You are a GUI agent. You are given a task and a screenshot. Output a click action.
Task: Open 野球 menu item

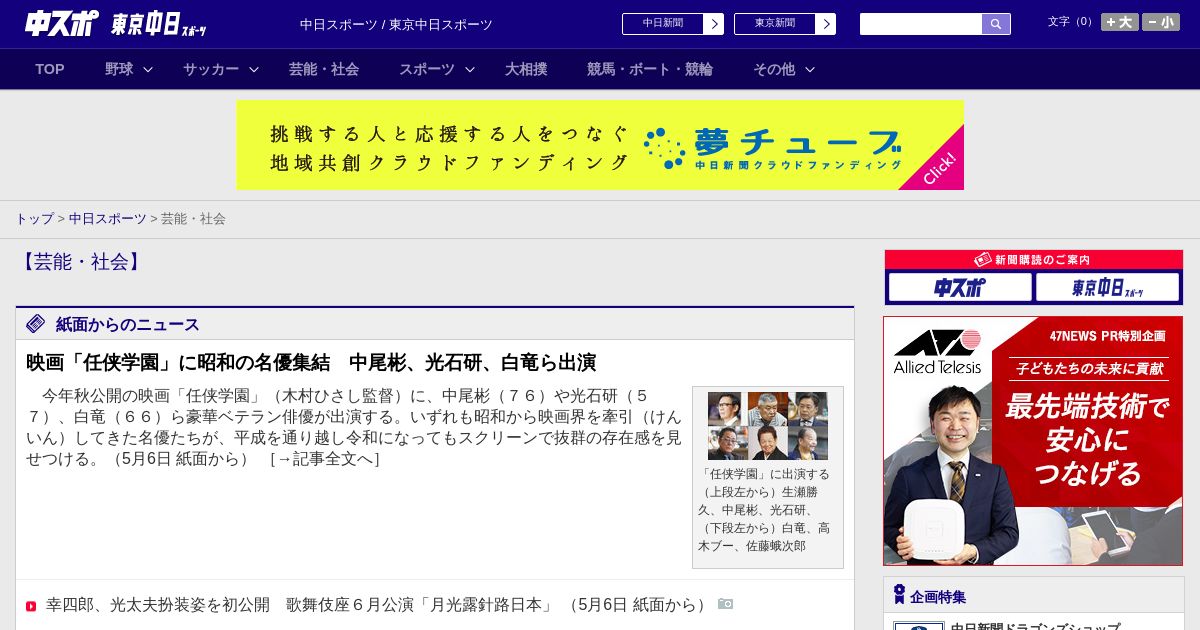pos(119,69)
